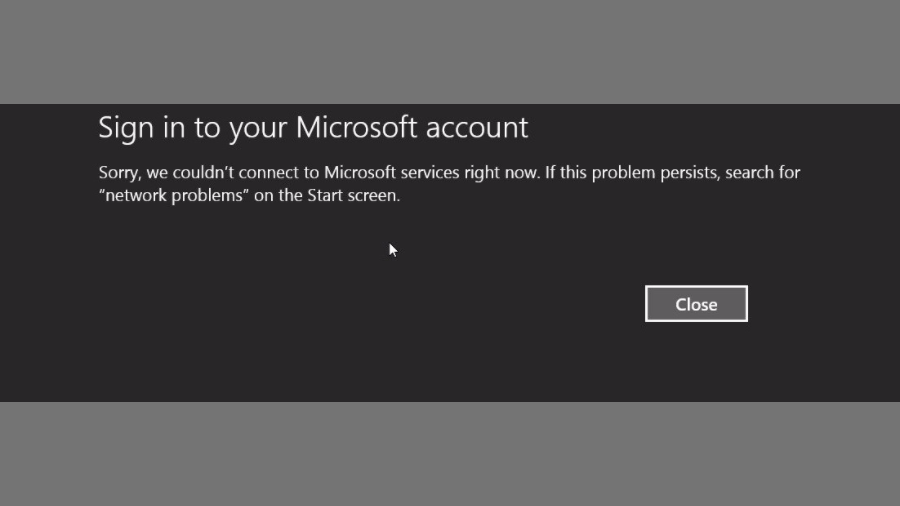
Task: Click the dark dialog area beneath the Close button
Action: 696,360
